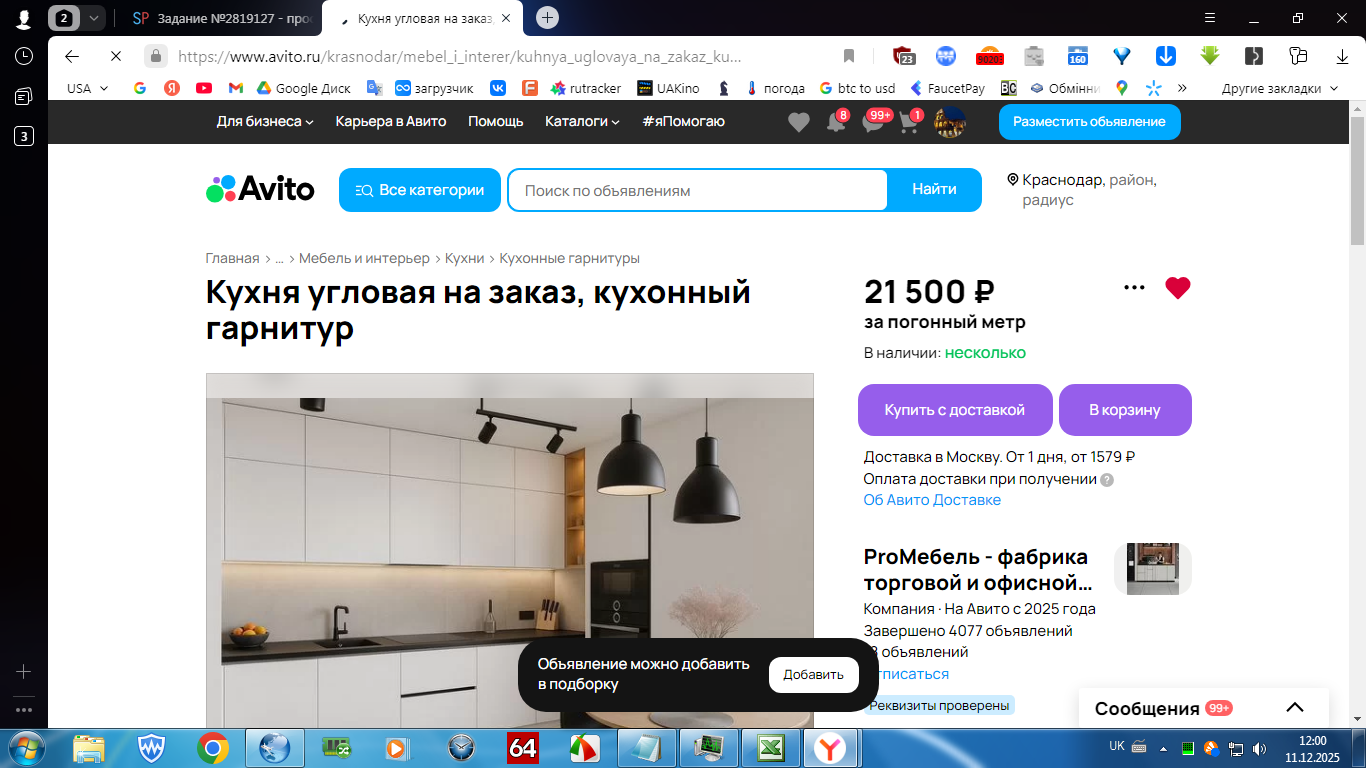Screen dimensions: 1366x768
Task: Open Об Авито Доставке link
Action: (x=932, y=500)
